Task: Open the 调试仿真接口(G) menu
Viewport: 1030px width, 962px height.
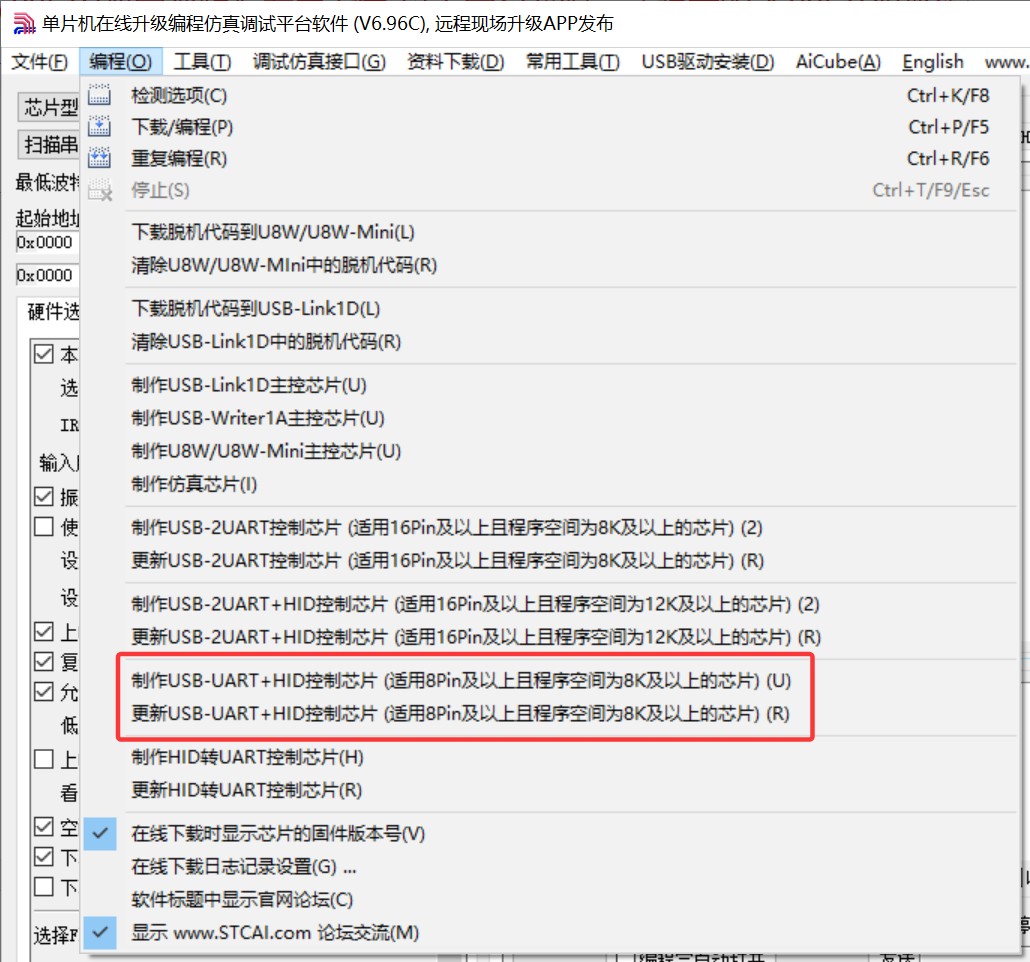Action: pos(319,62)
